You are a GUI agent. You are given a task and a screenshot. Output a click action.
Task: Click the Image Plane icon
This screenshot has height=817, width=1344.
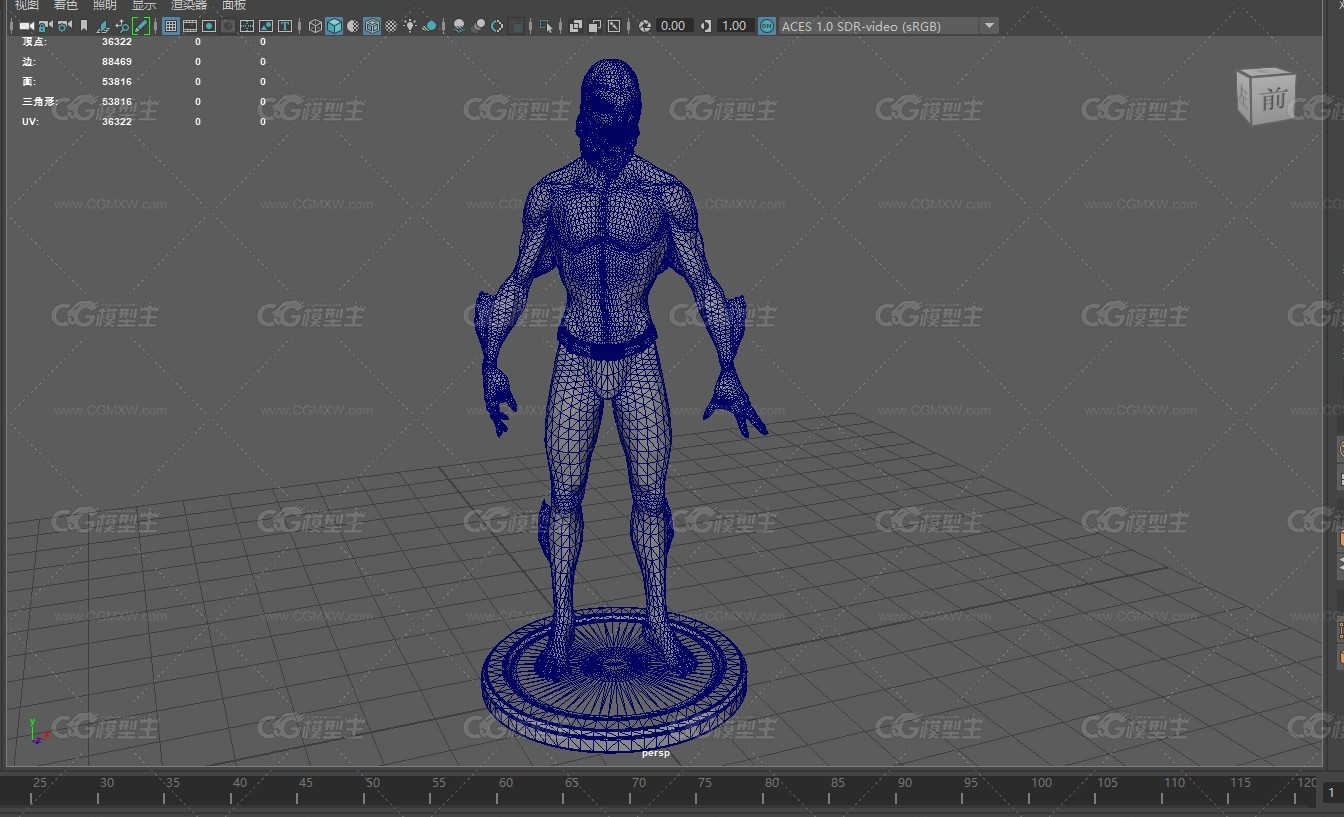pos(103,26)
